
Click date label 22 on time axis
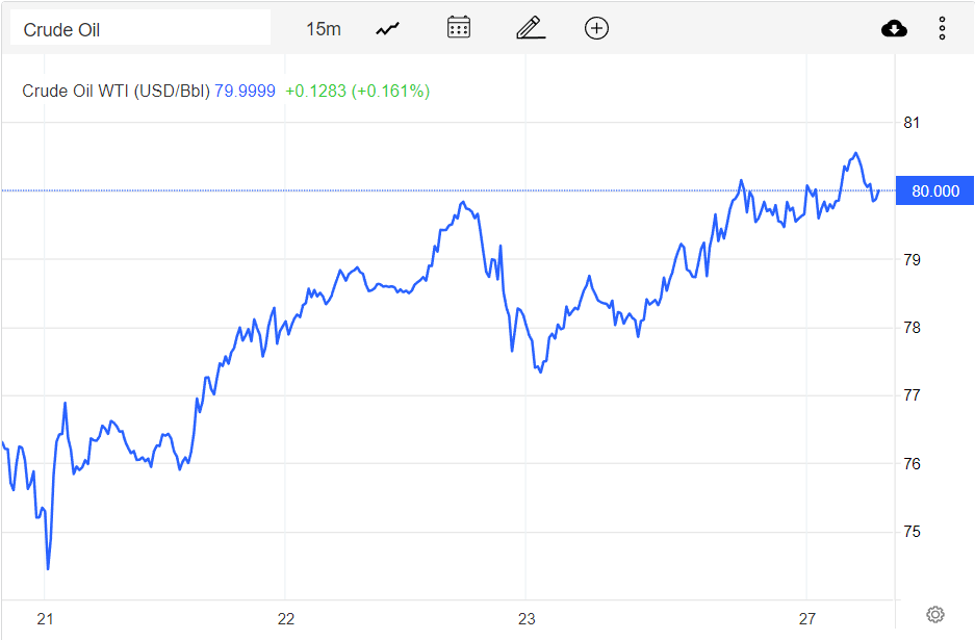pos(286,617)
